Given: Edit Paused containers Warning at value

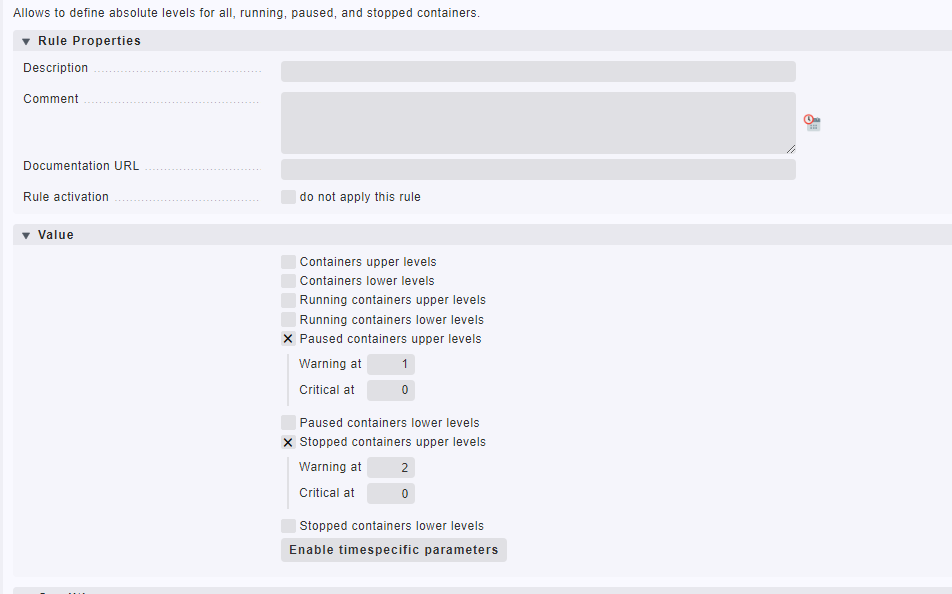Looking at the screenshot, I should point(391,365).
